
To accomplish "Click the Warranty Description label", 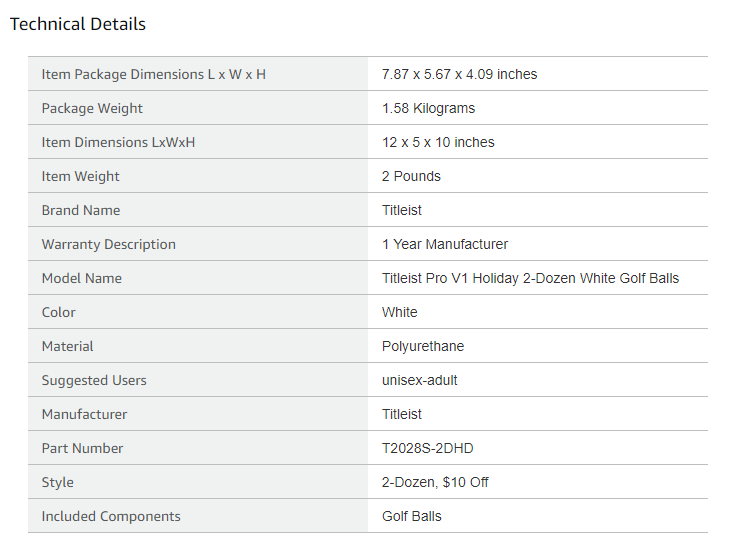I will point(108,244).
